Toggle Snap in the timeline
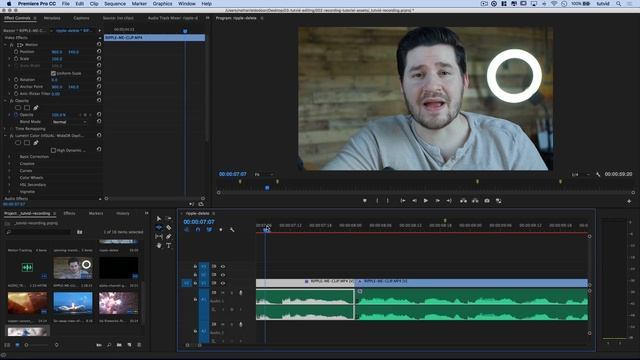The height and width of the screenshot is (360, 640). click(x=198, y=230)
